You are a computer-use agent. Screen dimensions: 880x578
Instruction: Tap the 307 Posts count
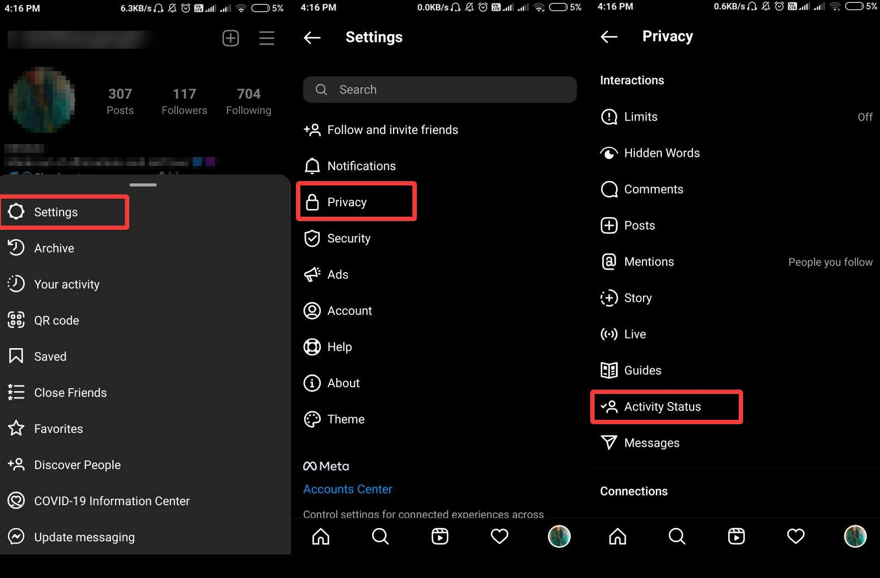[x=120, y=101]
